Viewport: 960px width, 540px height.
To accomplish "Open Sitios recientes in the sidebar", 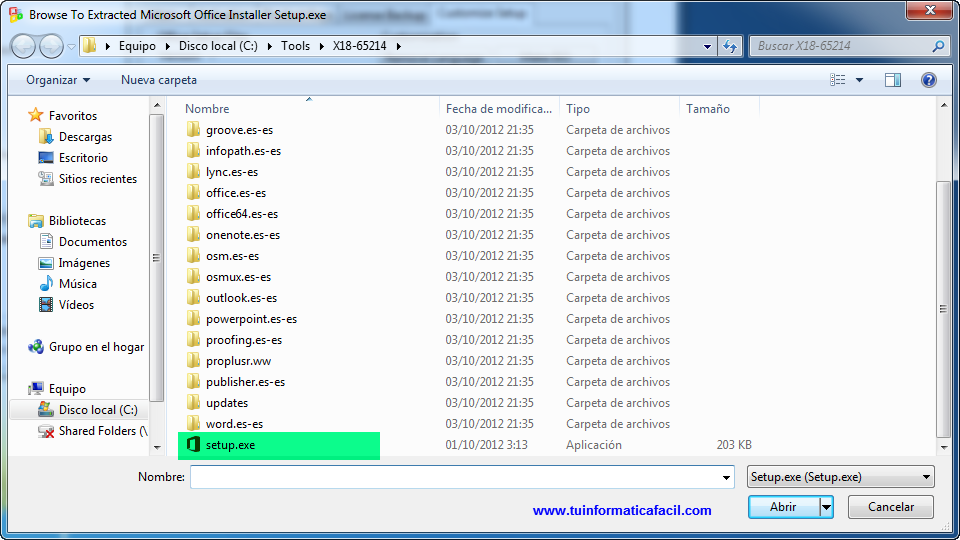I will pos(98,179).
